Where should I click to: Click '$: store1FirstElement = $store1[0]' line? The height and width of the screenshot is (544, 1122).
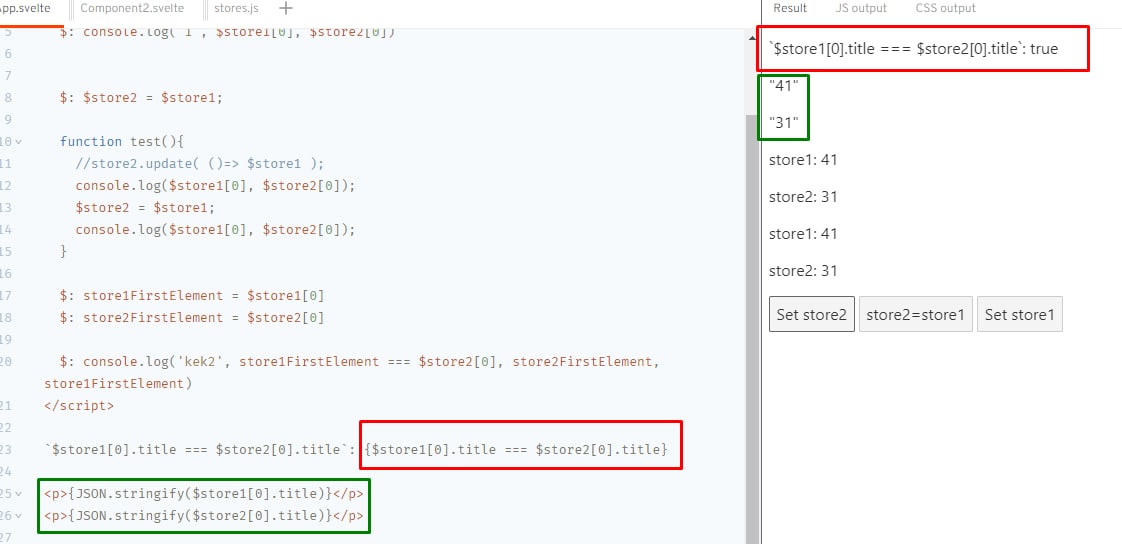tap(192, 296)
